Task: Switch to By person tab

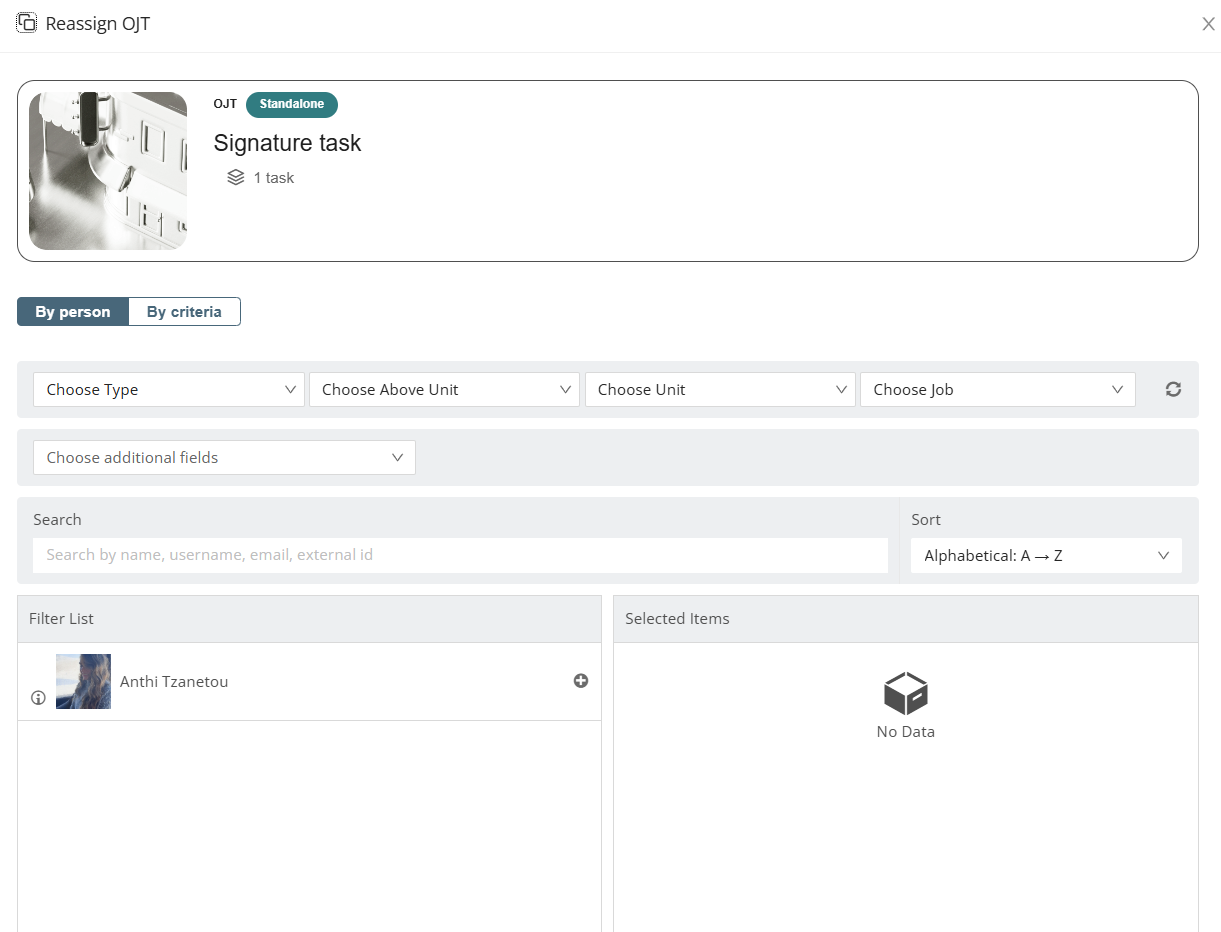Action: point(73,312)
